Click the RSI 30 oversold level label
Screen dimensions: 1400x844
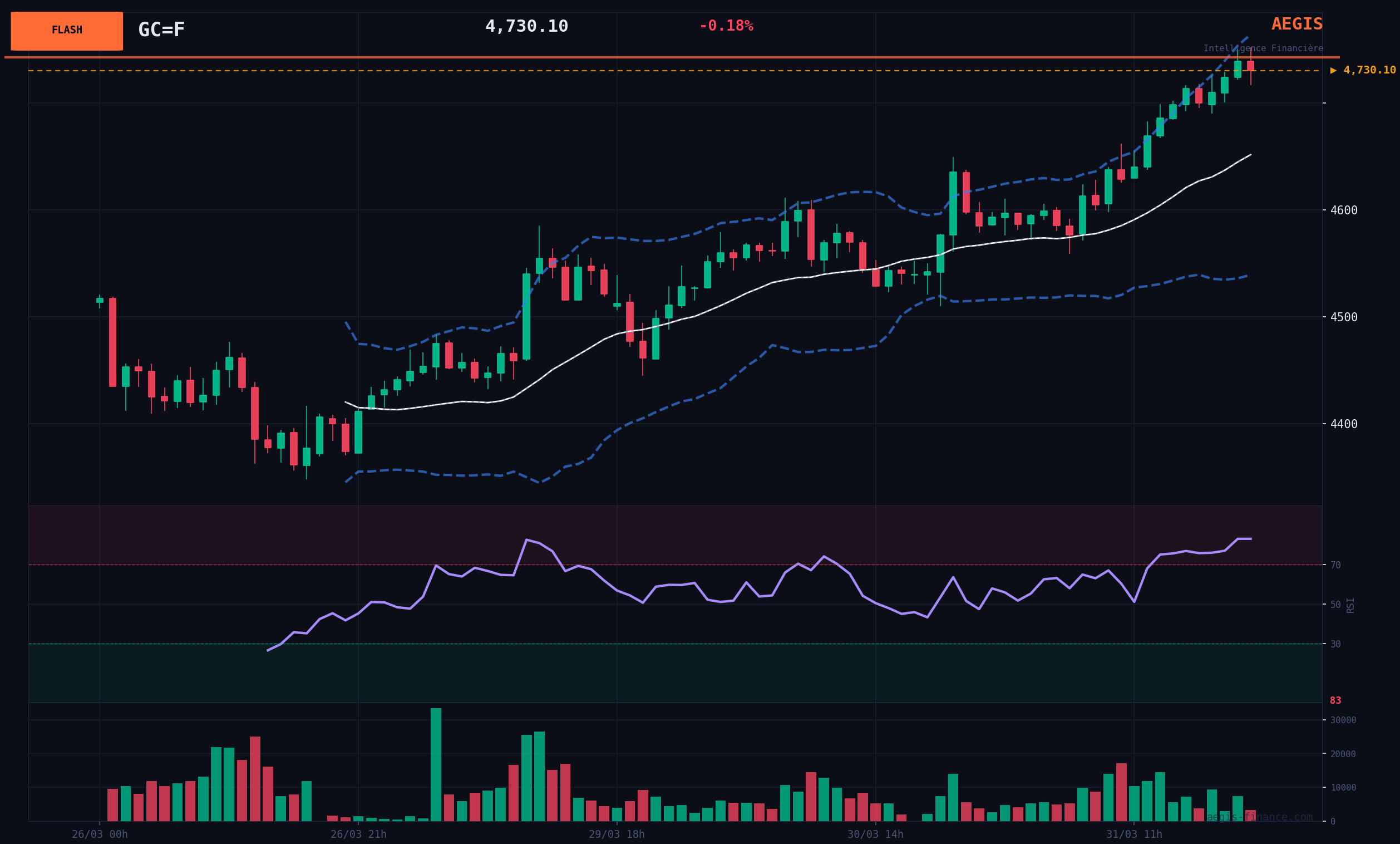(1335, 644)
